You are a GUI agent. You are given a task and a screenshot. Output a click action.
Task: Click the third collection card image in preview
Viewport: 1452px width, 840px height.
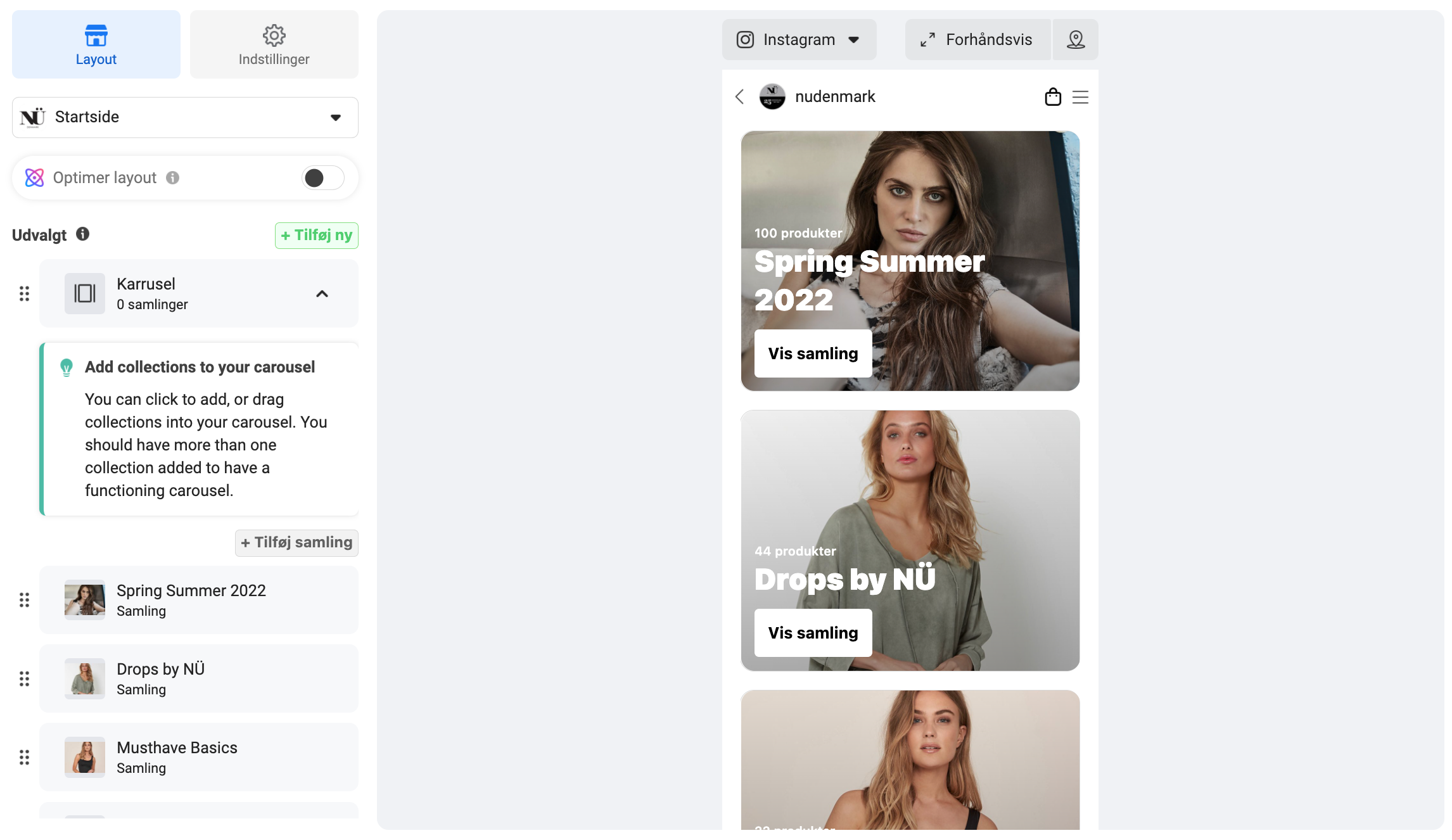point(910,760)
